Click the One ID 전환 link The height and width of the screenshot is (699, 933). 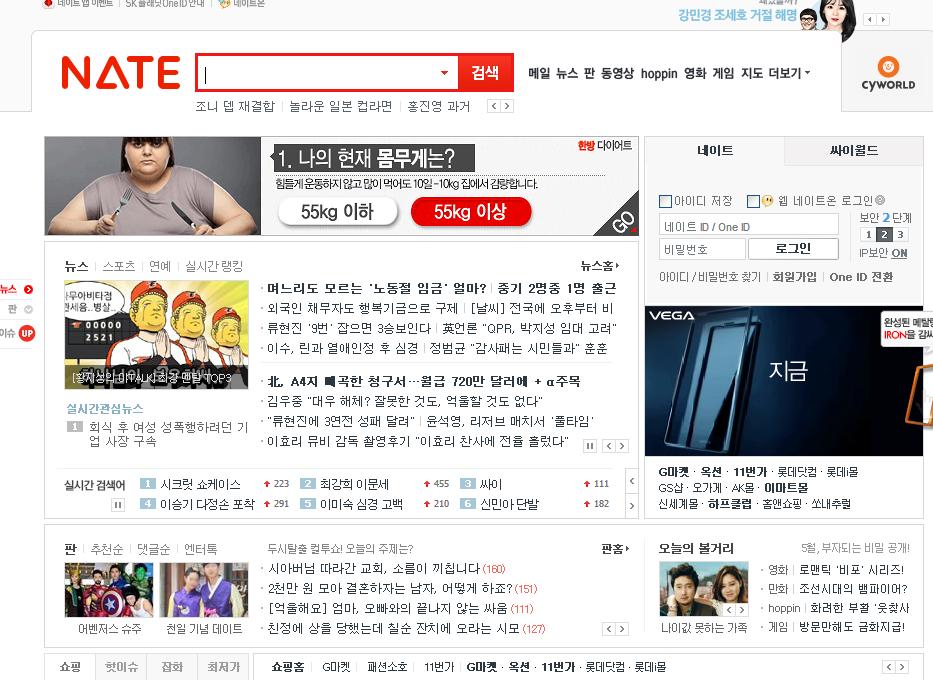coord(861,277)
